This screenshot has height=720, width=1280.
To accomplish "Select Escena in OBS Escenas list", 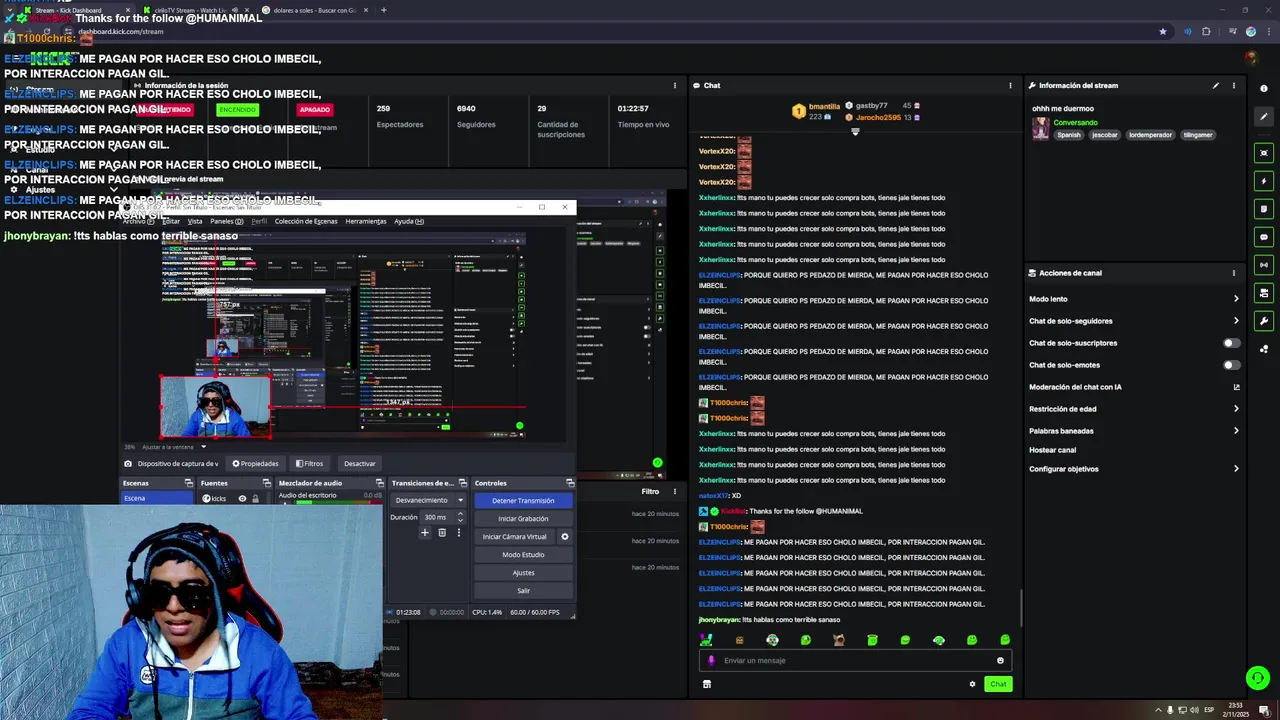I will pos(157,498).
